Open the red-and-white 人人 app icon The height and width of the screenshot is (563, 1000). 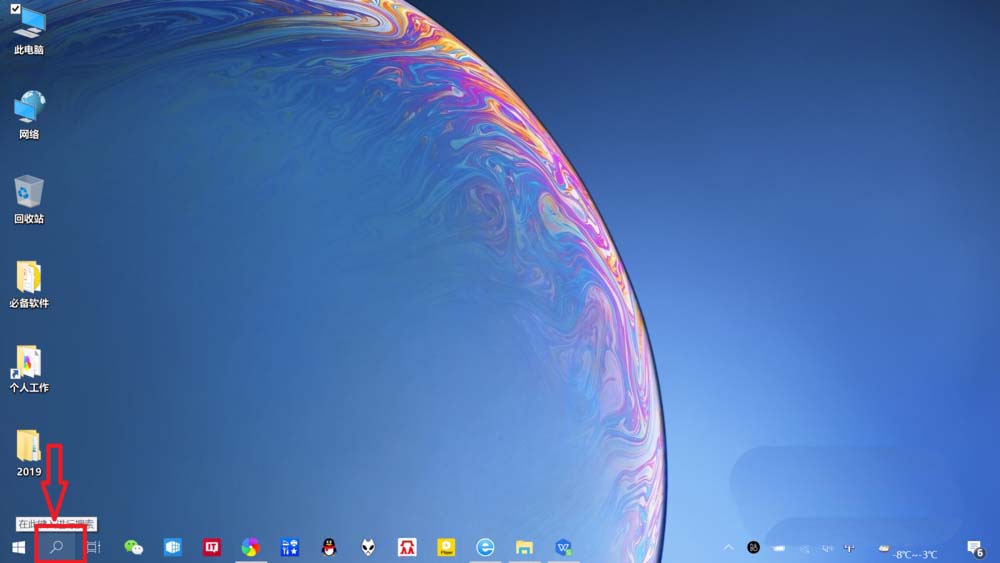coord(407,547)
